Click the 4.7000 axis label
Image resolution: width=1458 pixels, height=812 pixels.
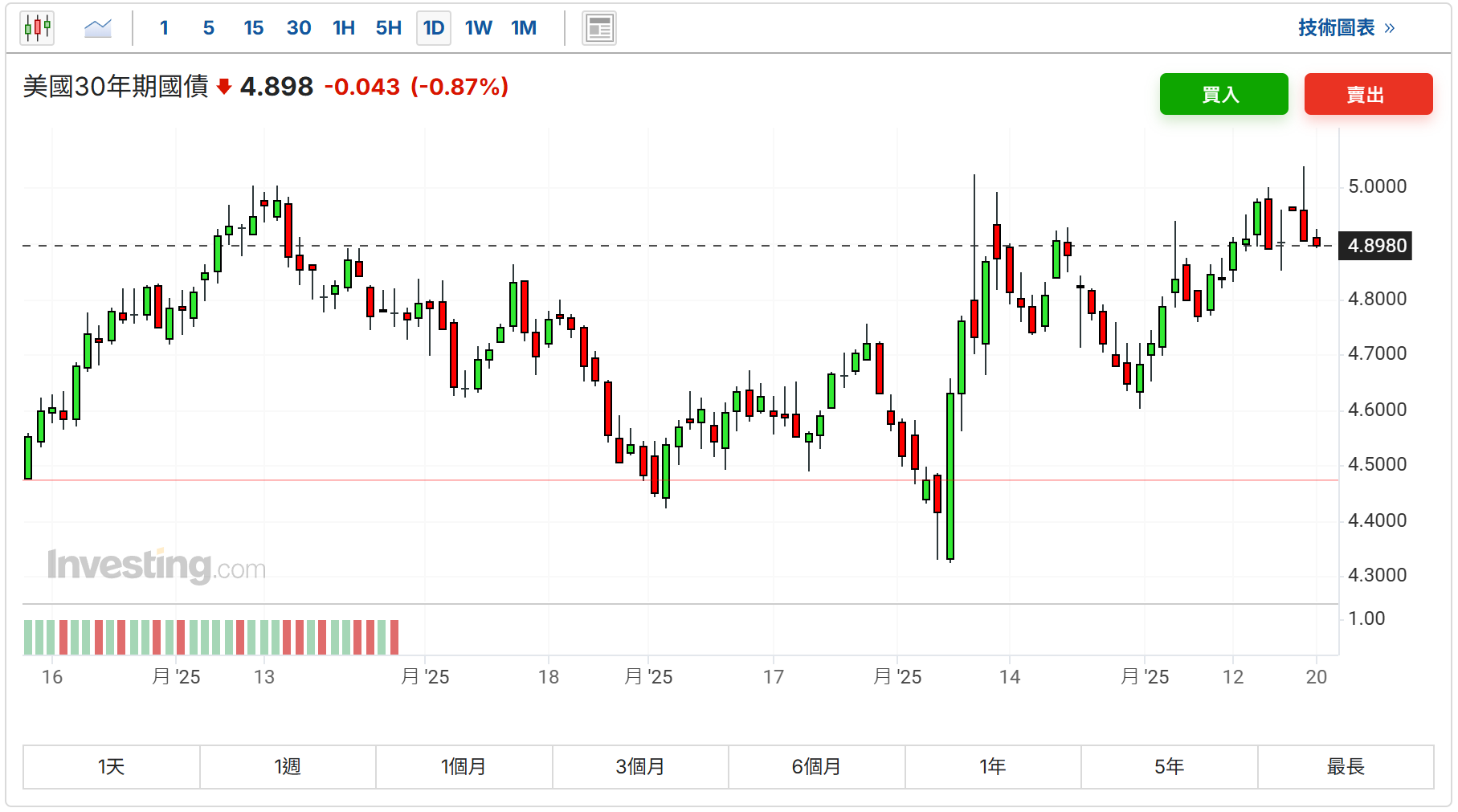coord(1377,353)
